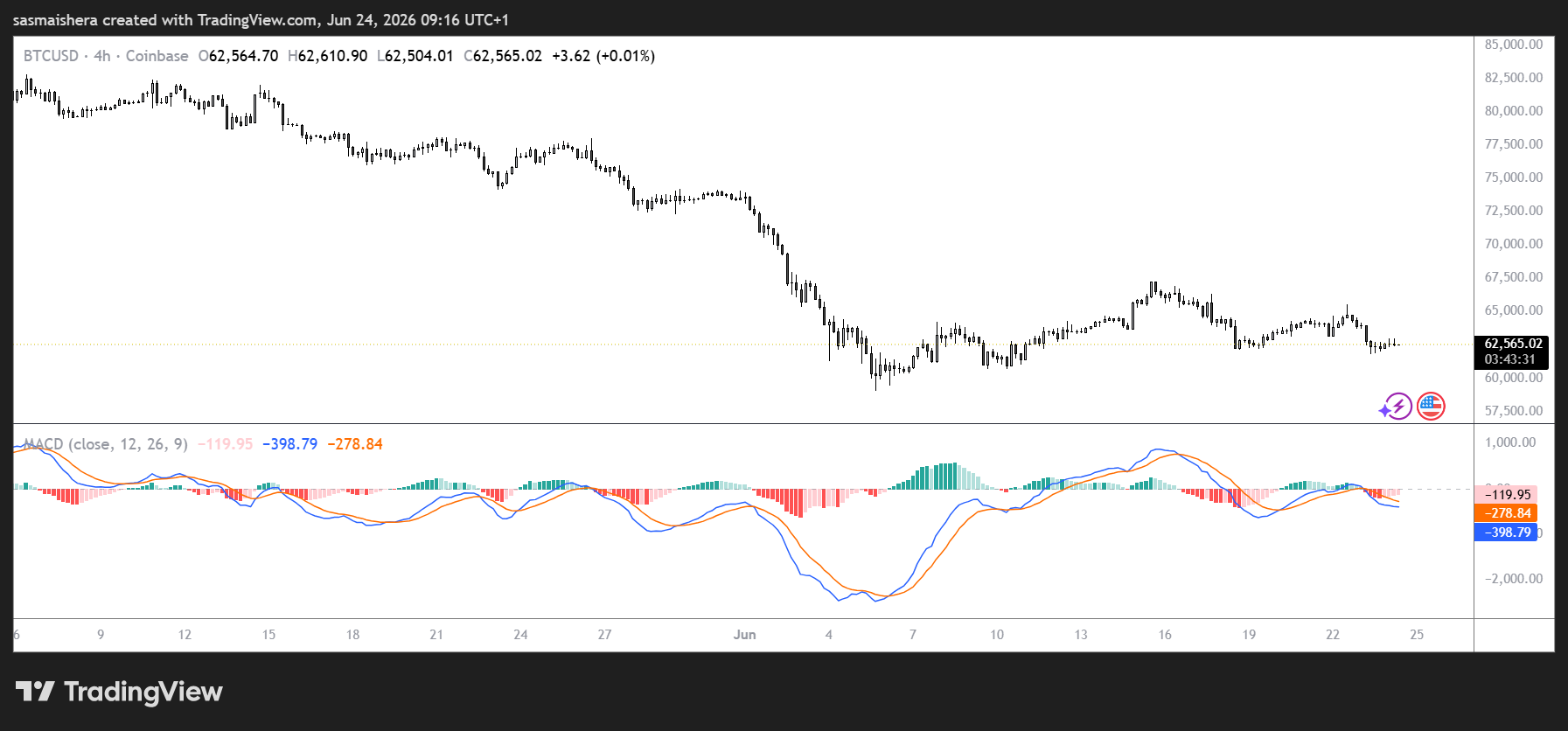1568x731 pixels.
Task: Click the 1,000.00 MACD axis label
Action: click(1510, 442)
